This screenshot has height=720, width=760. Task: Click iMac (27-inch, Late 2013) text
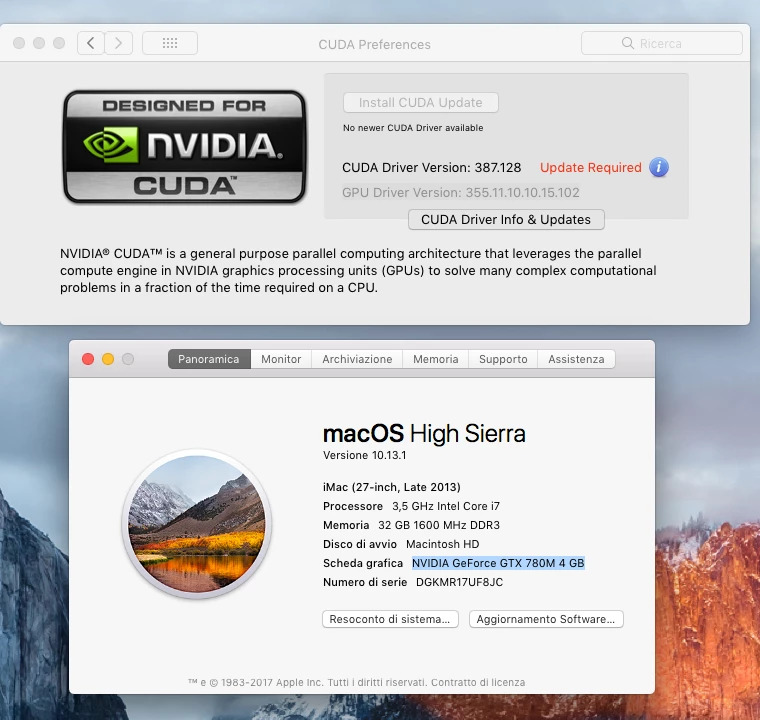coord(392,487)
